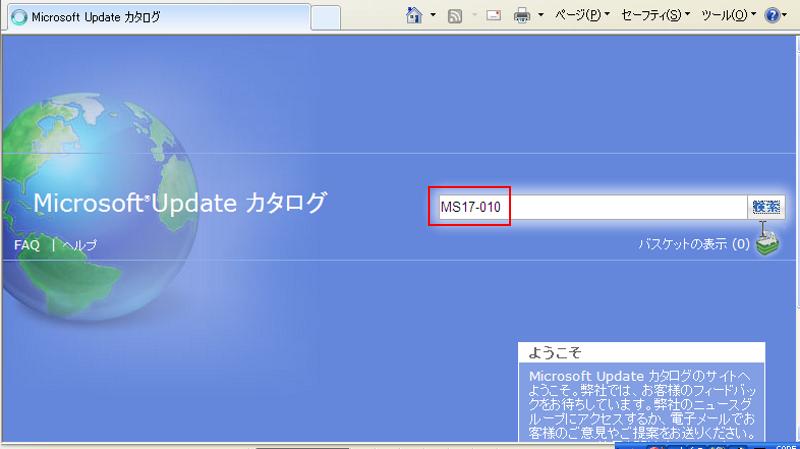Open the セーフティ(S) menu
The width and height of the screenshot is (800, 449).
(656, 15)
